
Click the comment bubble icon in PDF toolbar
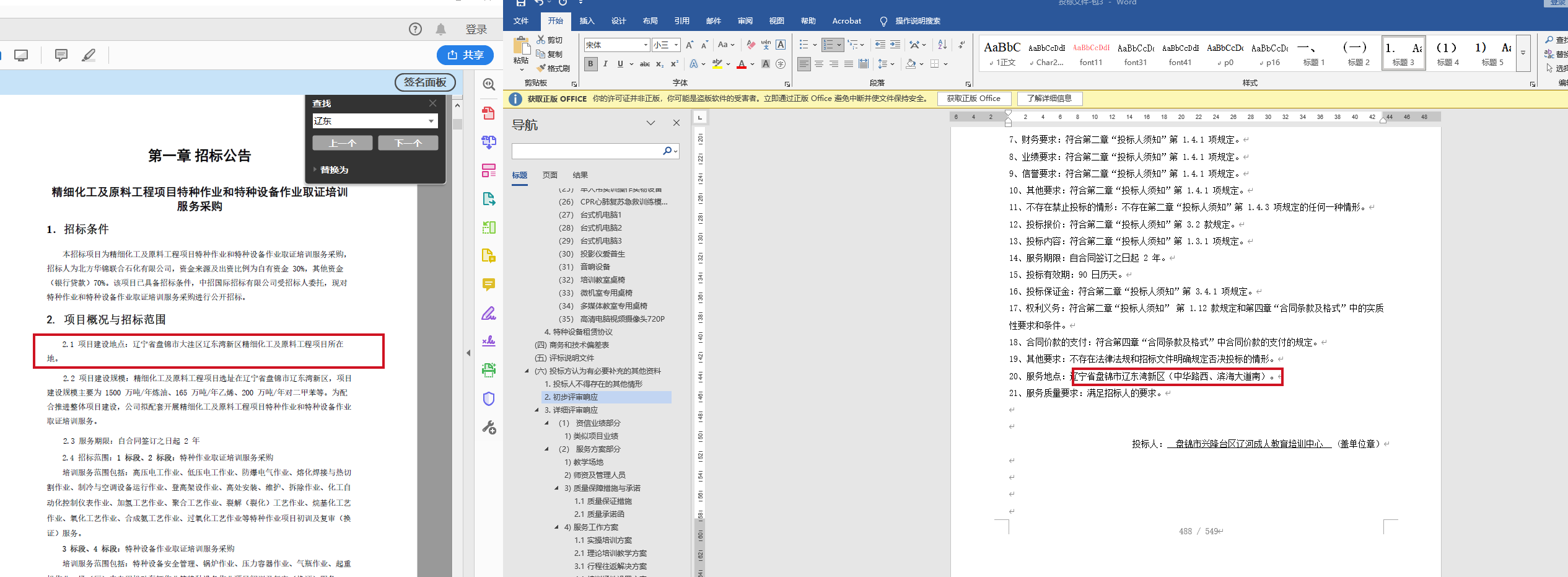[x=61, y=55]
